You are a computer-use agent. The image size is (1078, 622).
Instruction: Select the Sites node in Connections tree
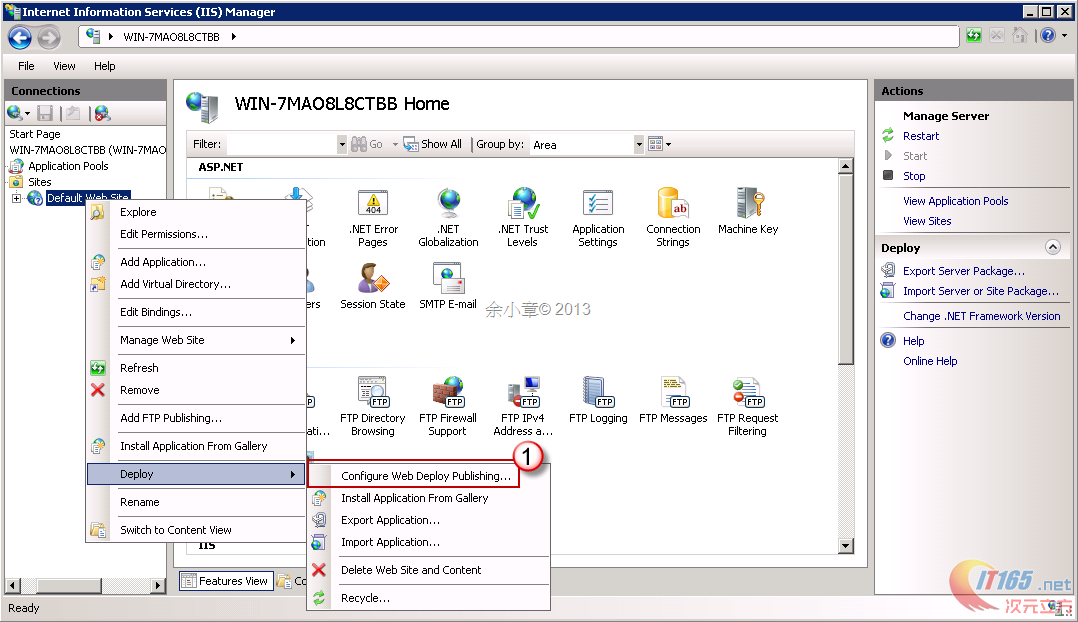[40, 182]
